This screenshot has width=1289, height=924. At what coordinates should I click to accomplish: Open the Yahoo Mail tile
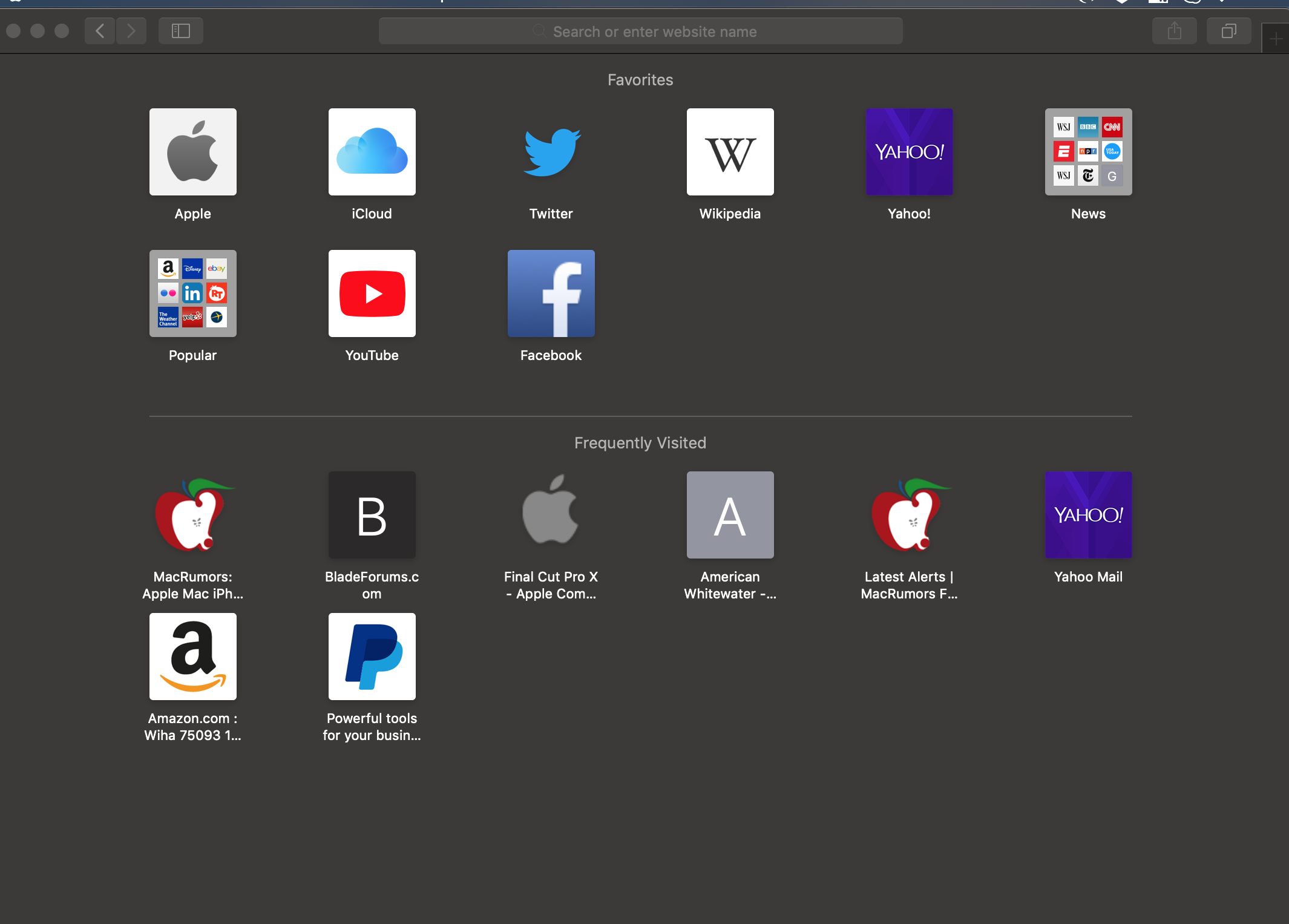pos(1088,515)
